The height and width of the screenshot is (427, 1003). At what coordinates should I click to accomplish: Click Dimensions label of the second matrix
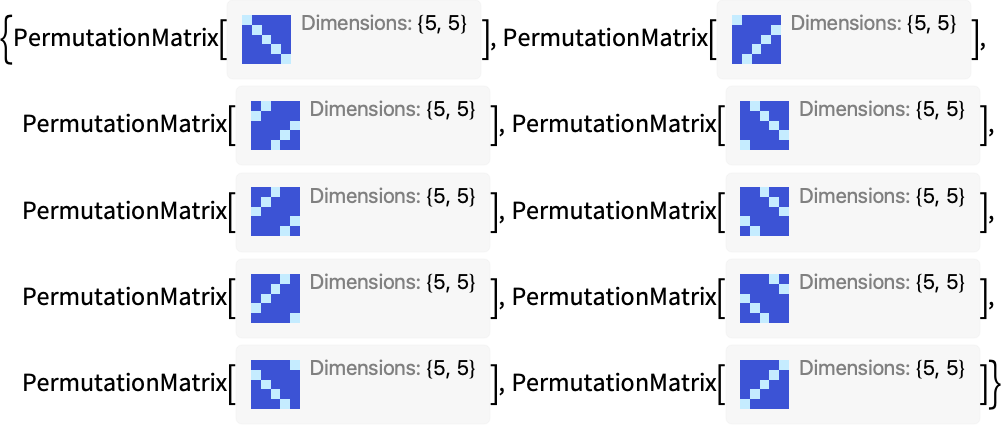pyautogui.click(x=874, y=24)
